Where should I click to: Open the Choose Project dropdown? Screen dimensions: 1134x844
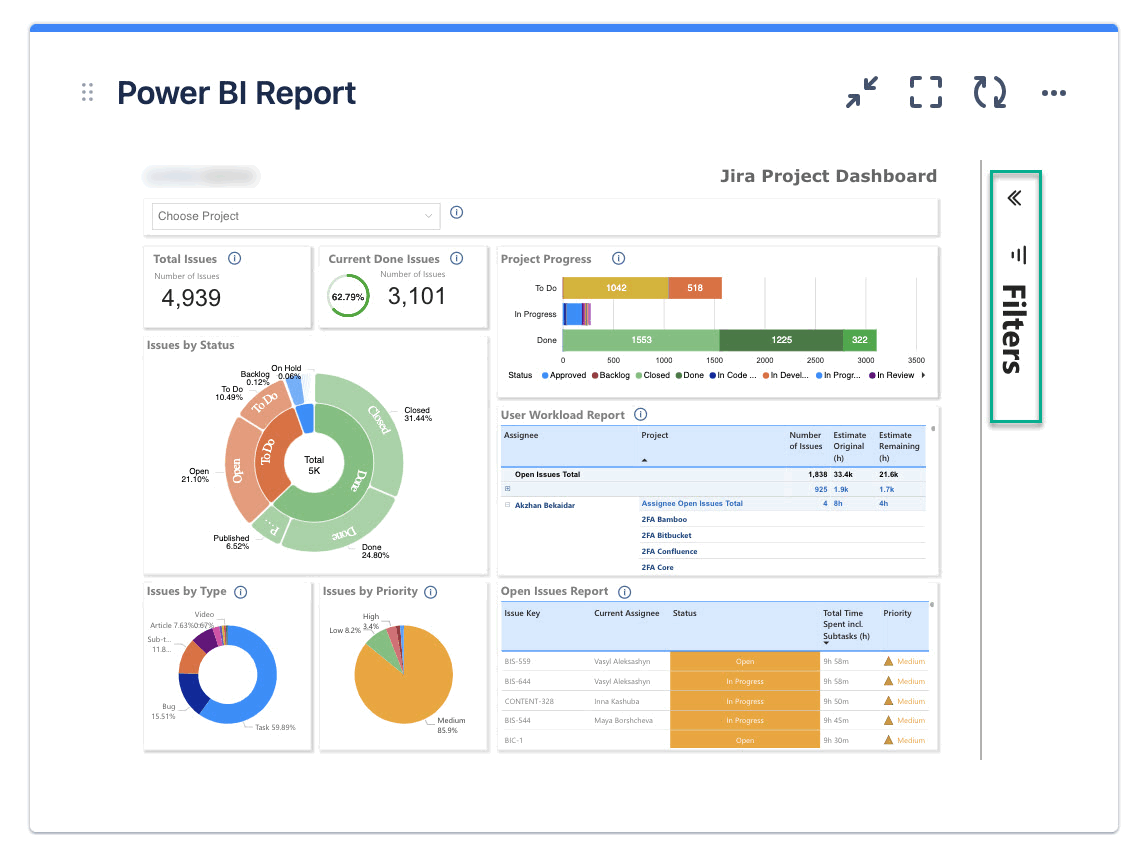coord(297,216)
